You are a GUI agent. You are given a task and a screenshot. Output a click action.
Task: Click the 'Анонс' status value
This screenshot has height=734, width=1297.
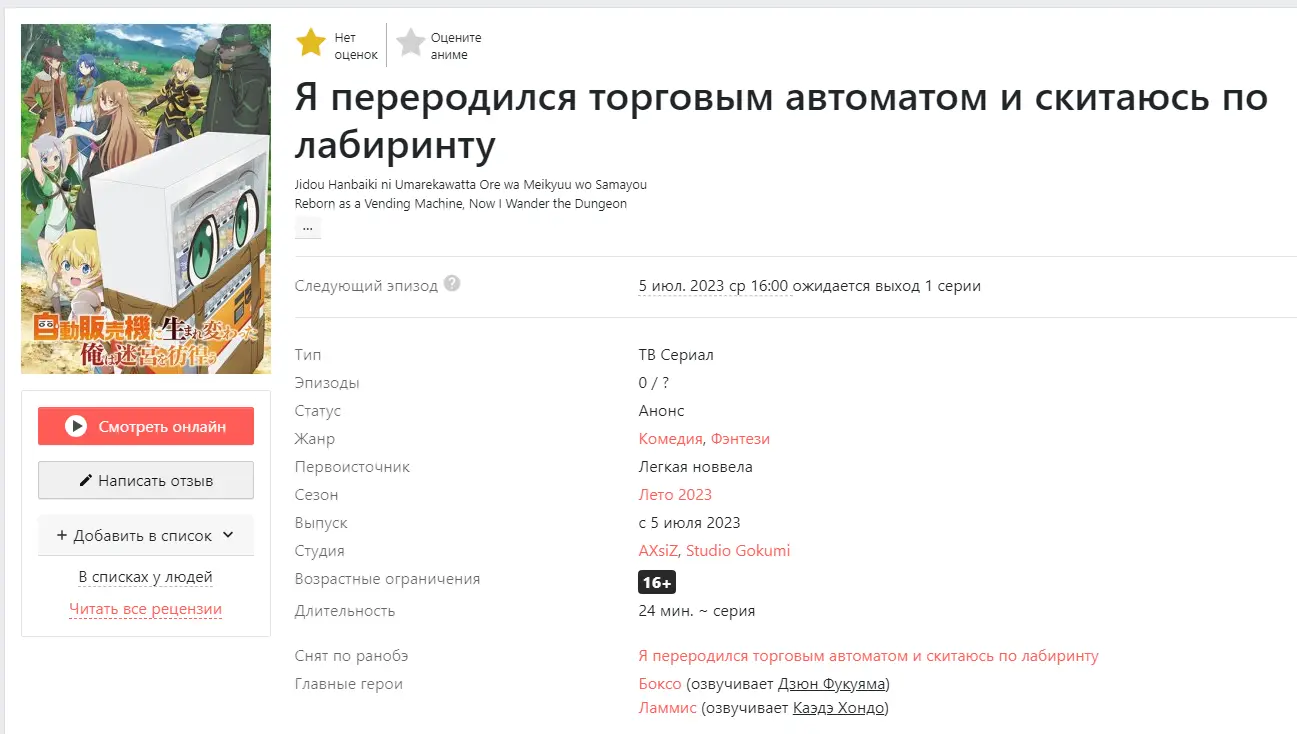coord(661,411)
